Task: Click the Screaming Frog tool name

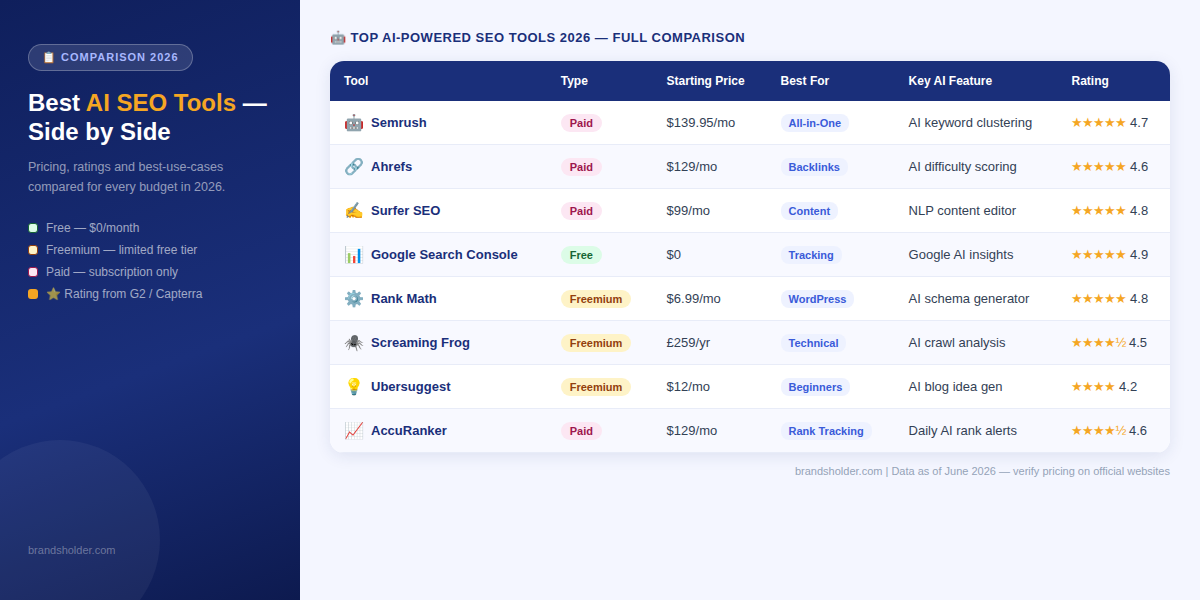Action: [420, 343]
